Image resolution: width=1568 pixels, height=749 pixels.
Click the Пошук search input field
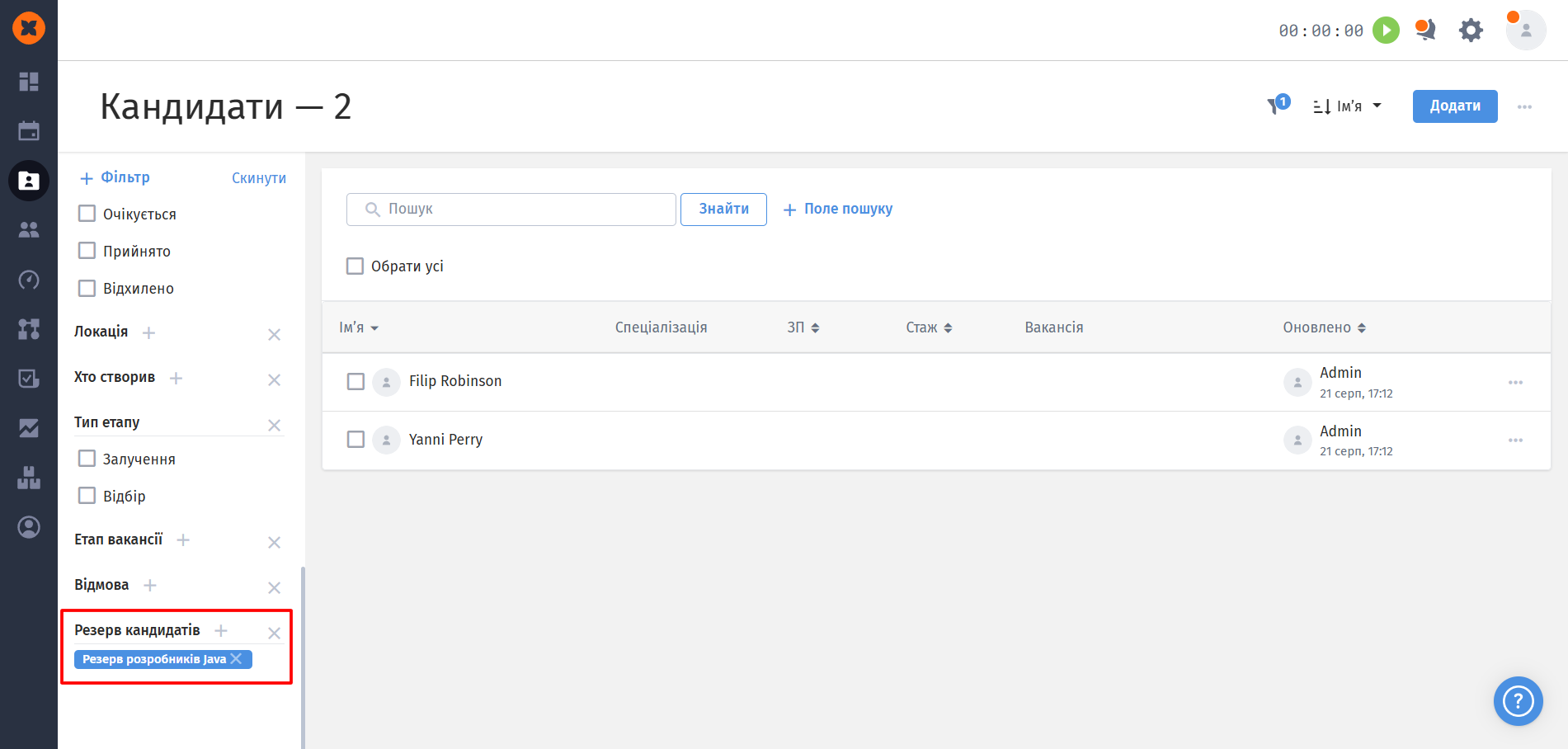click(x=511, y=210)
